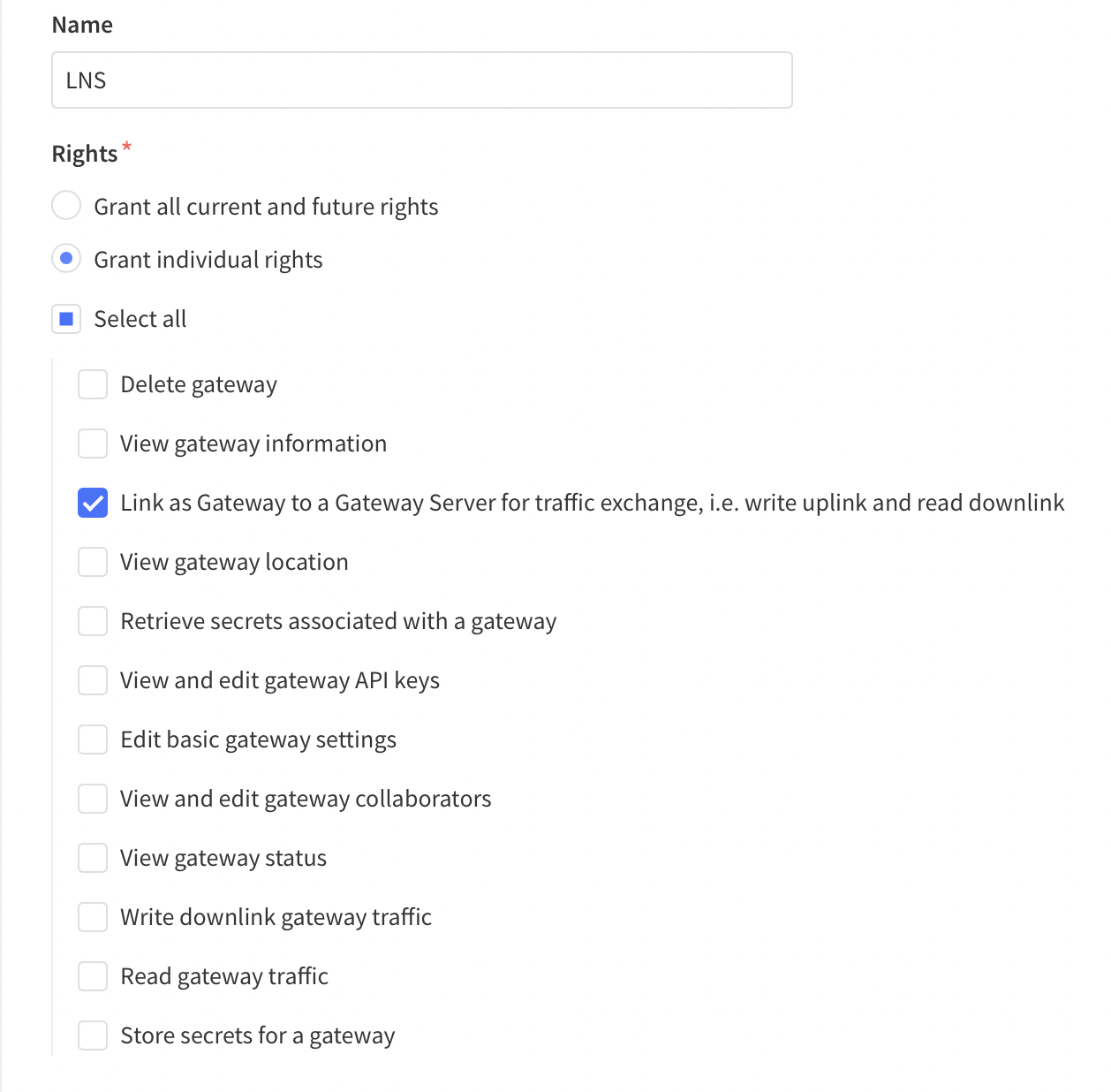Enable 'Write downlink gateway traffic'

[x=92, y=917]
